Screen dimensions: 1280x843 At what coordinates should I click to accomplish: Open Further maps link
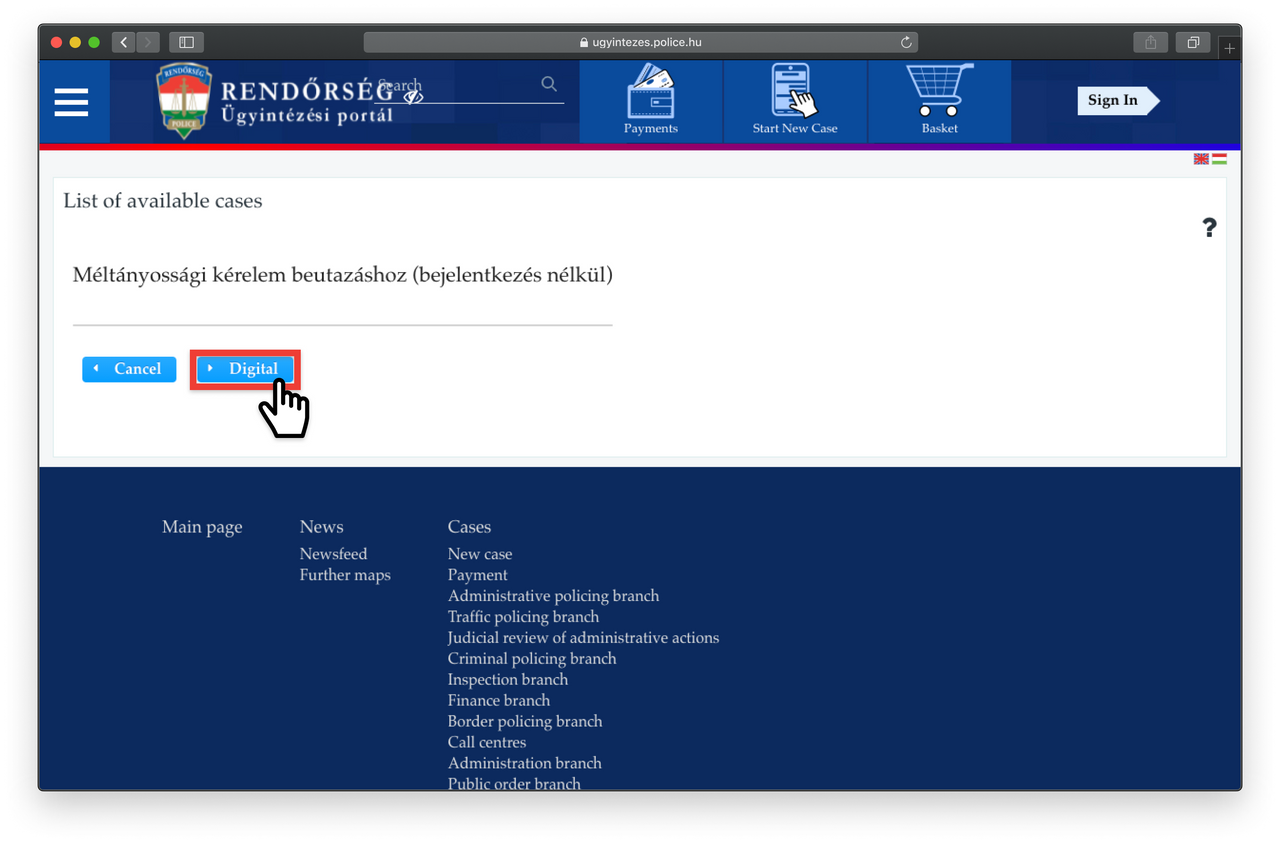click(x=345, y=575)
